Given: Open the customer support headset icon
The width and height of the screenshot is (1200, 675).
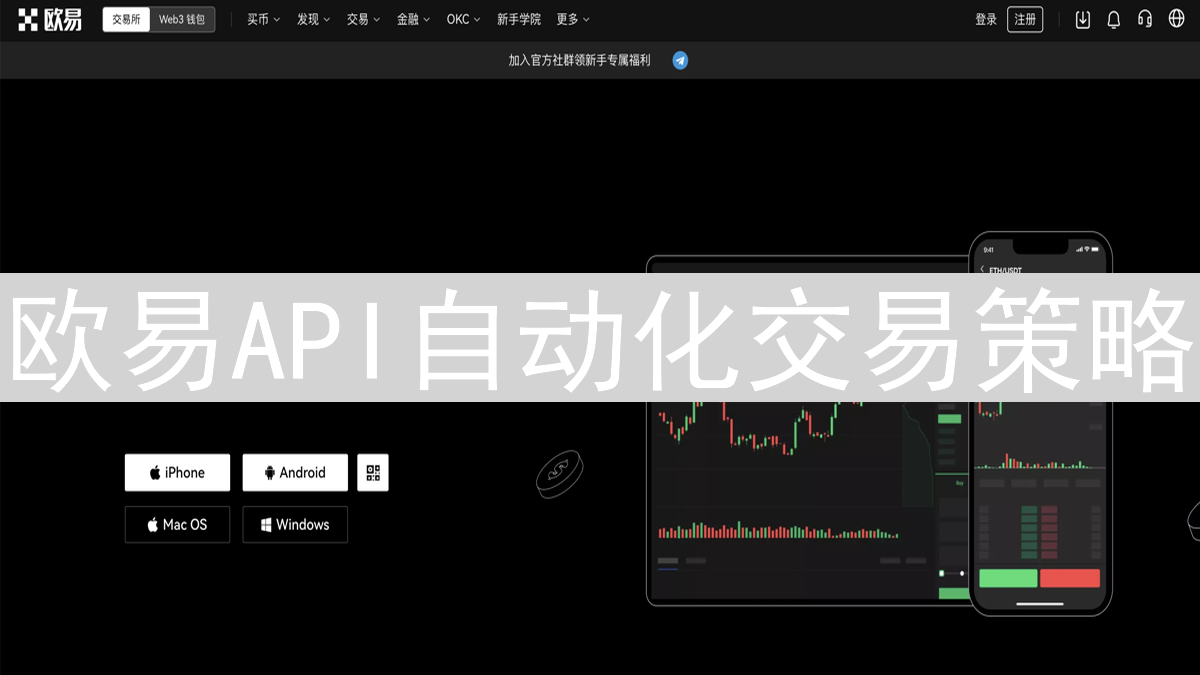Looking at the screenshot, I should tap(1145, 19).
